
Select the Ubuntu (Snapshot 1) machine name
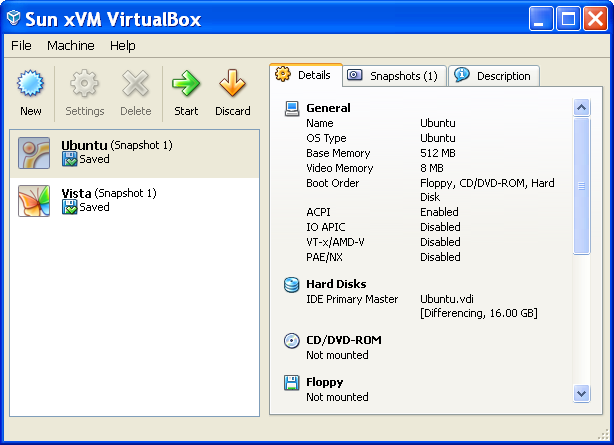click(x=117, y=145)
